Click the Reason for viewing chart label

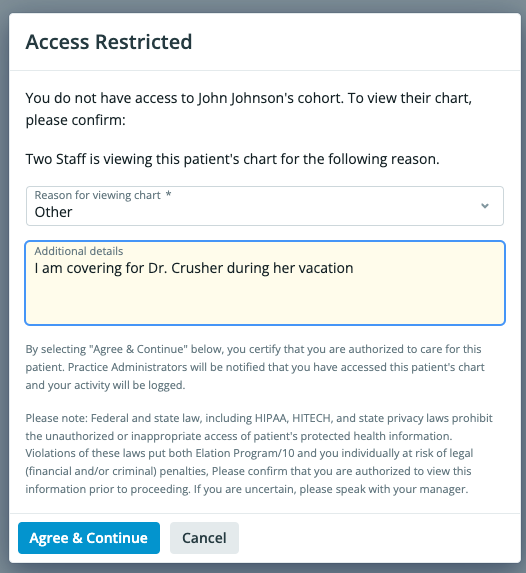[x=98, y=195]
